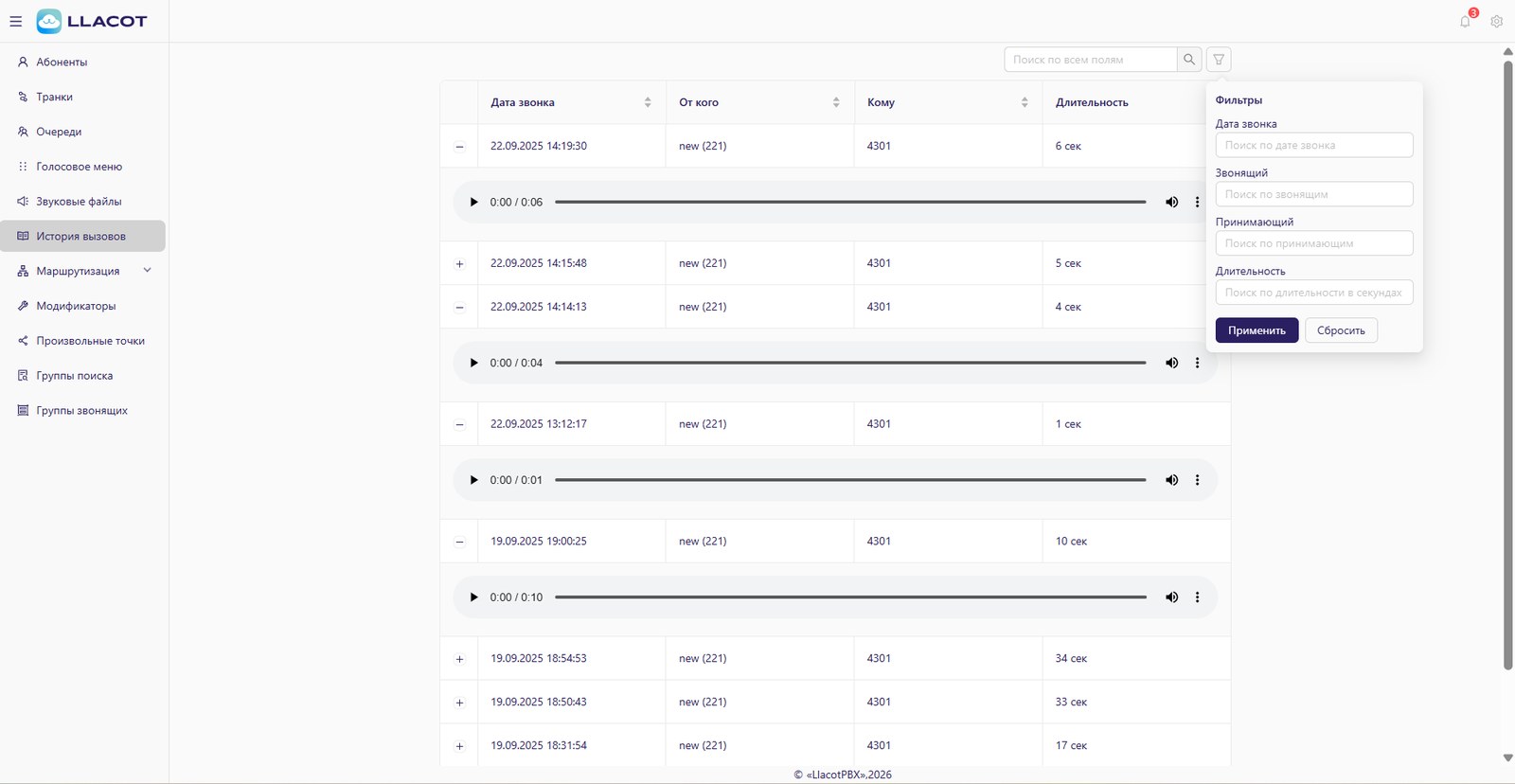Mute audio of the 0:06 recording
1515x784 pixels.
pyautogui.click(x=1172, y=202)
